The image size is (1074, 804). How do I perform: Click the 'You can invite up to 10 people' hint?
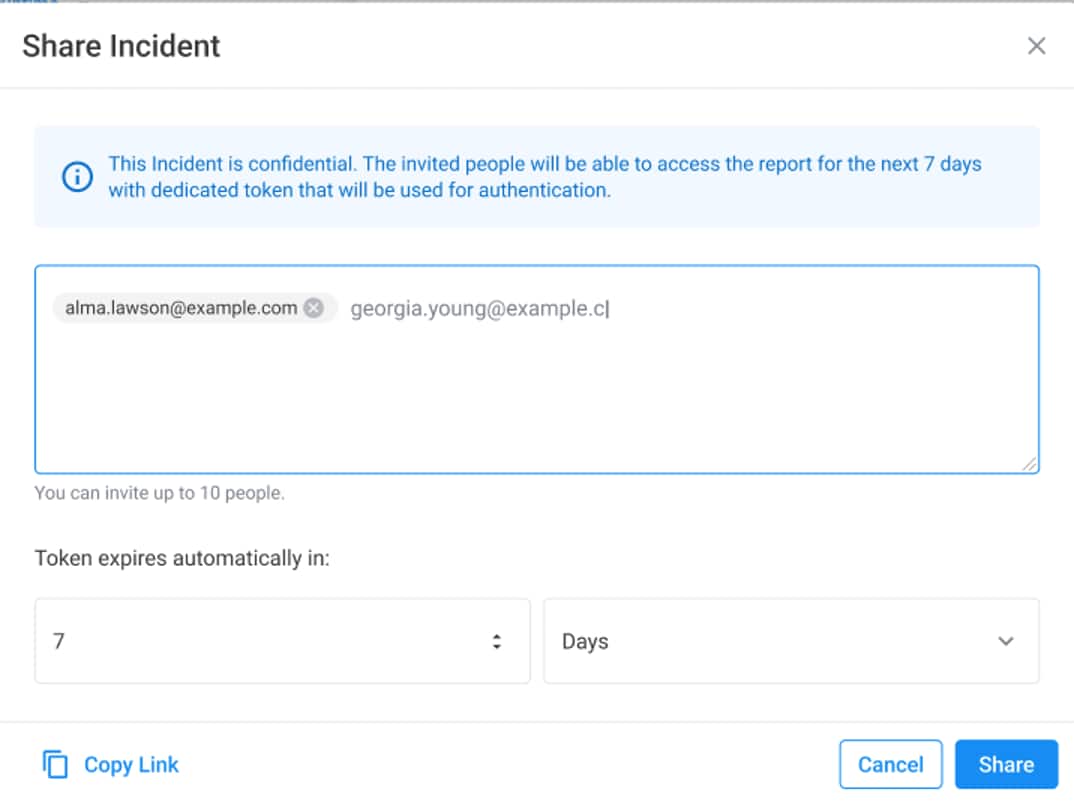pyautogui.click(x=159, y=493)
